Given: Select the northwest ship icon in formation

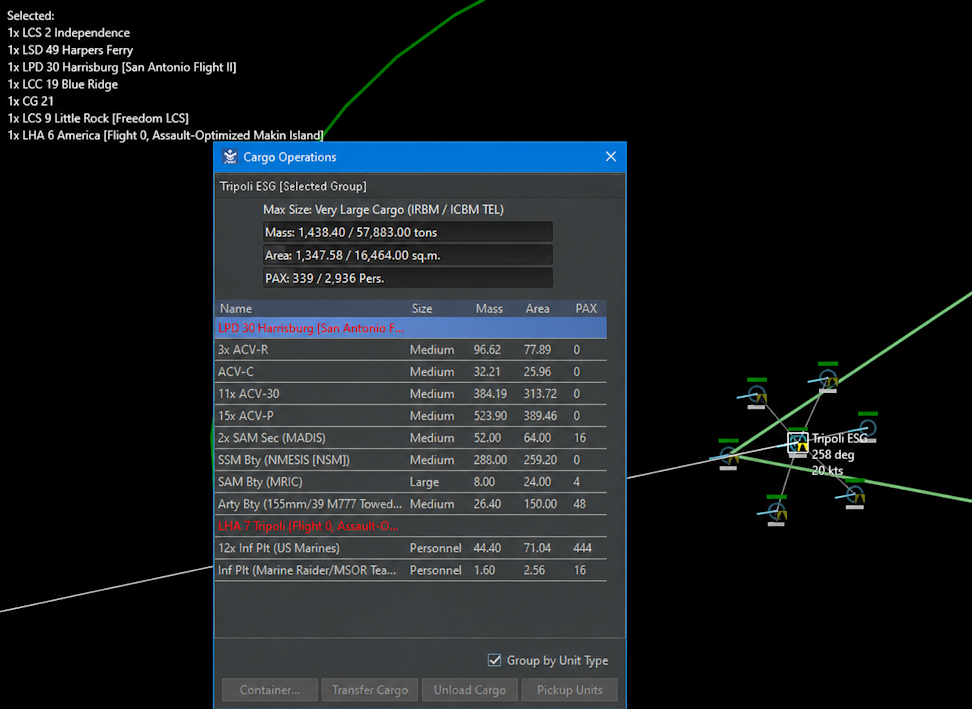Looking at the screenshot, I should (757, 394).
